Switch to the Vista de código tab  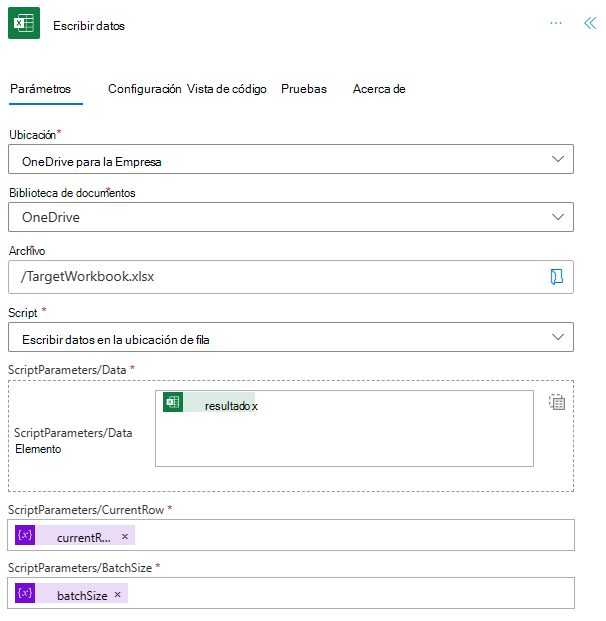227,89
